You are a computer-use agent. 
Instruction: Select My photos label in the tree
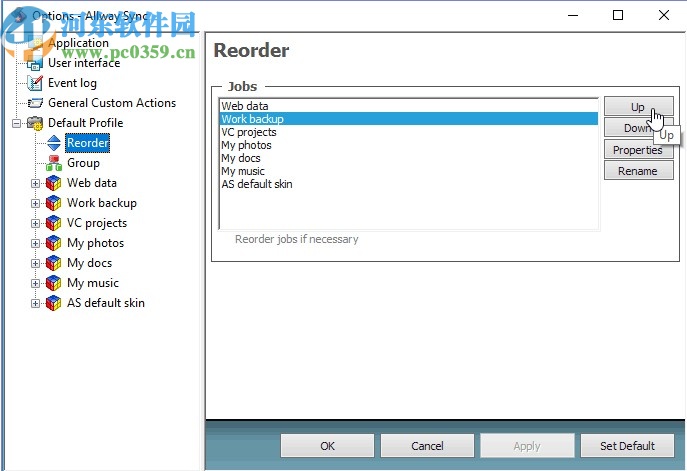click(x=96, y=243)
